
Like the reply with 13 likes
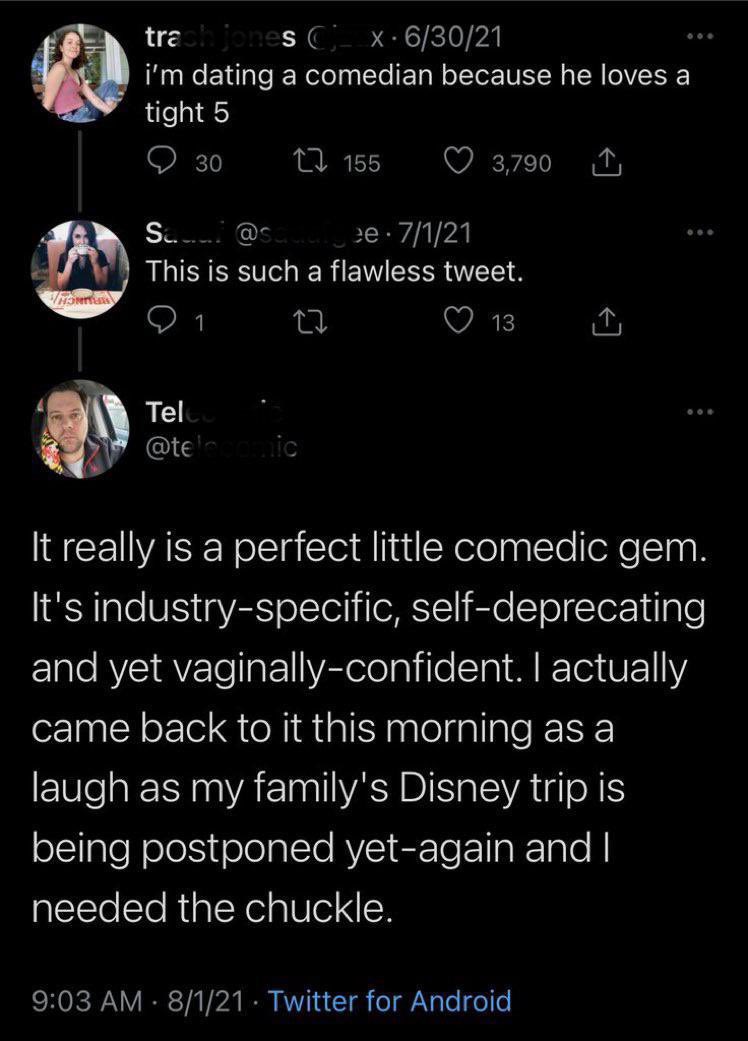[x=457, y=321]
